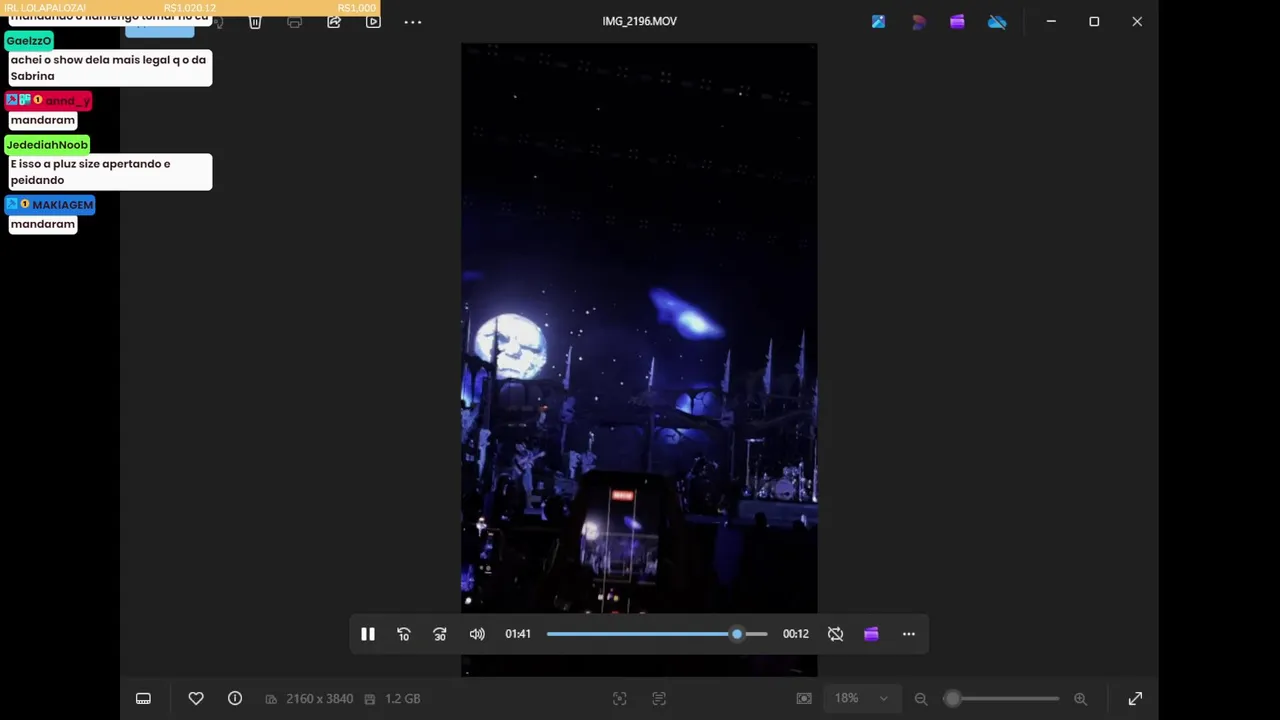The height and width of the screenshot is (720, 1280).
Task: Click the text recognition icon
Action: pyautogui.click(x=659, y=699)
